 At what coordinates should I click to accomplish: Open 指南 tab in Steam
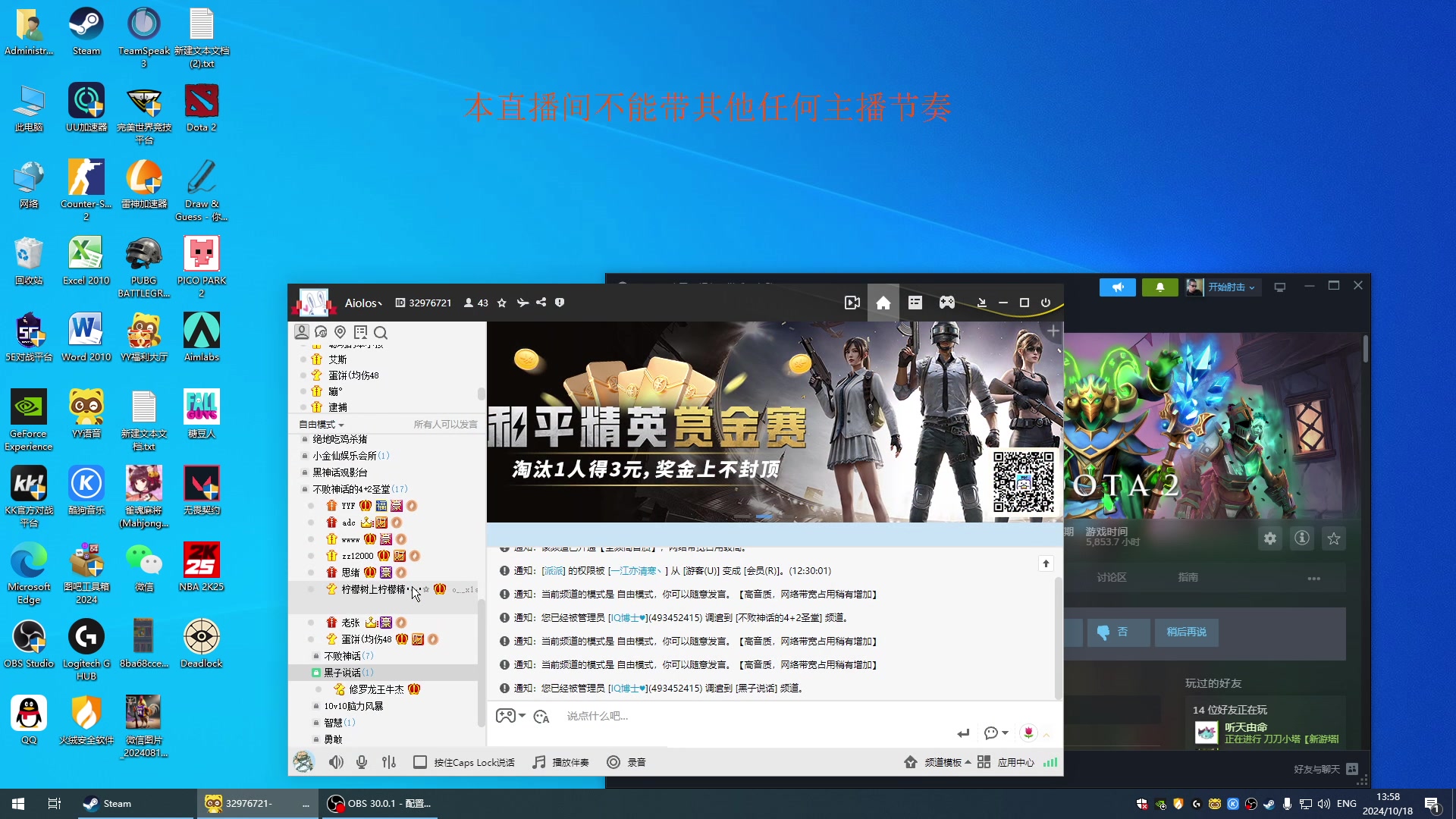pos(1188,578)
